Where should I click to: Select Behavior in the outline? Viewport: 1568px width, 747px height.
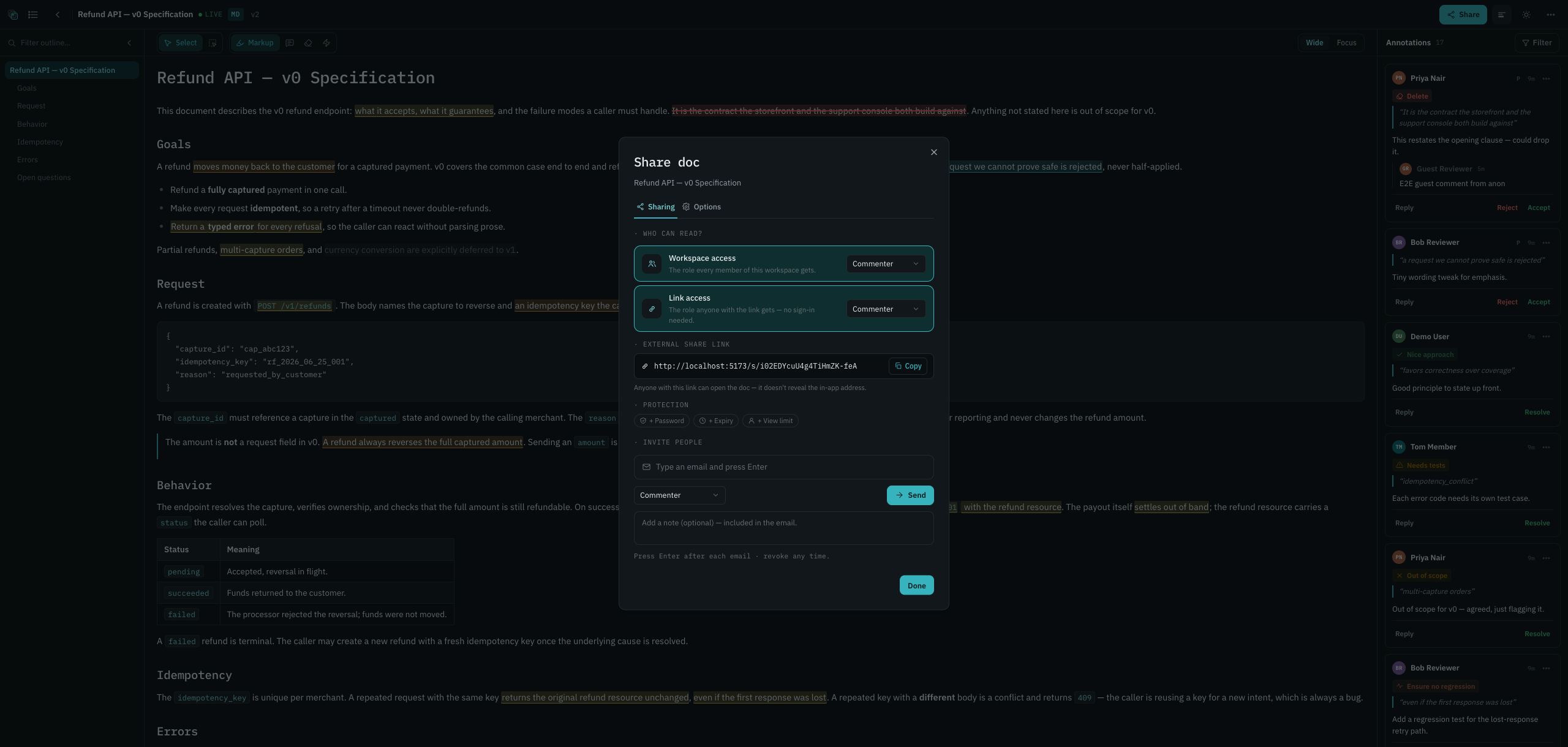tap(32, 124)
